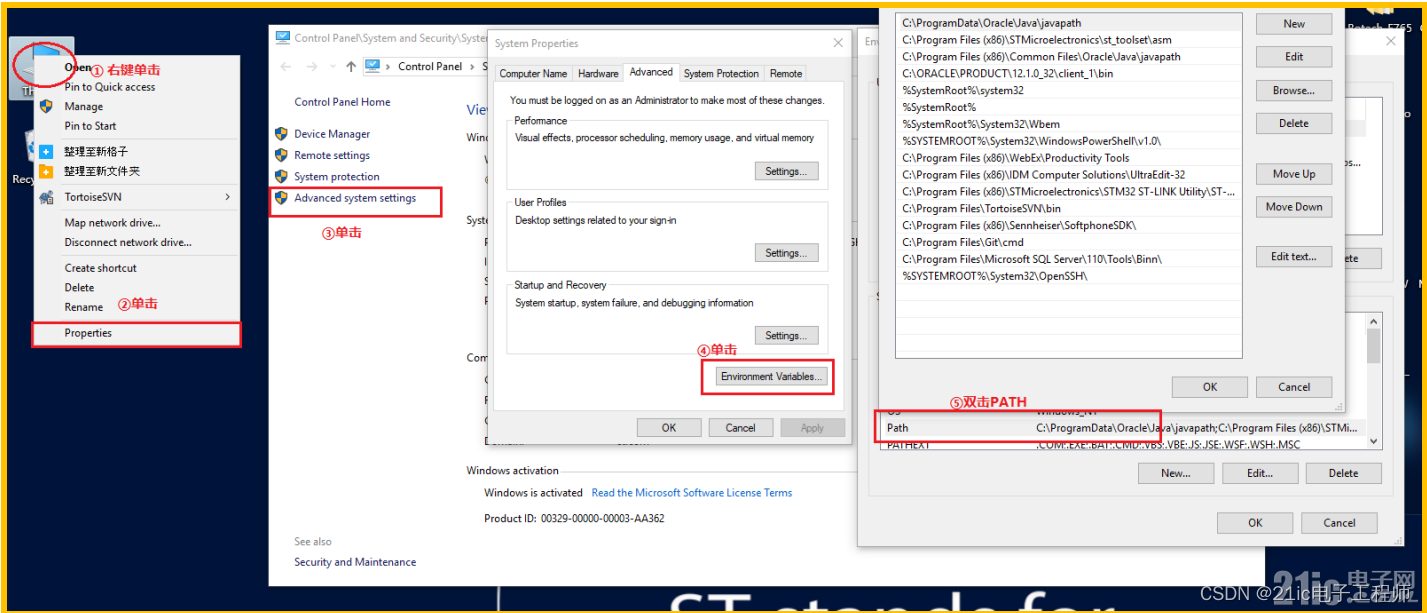1427x613 pixels.
Task: Click Cancel in System Properties
Action: pos(741,427)
